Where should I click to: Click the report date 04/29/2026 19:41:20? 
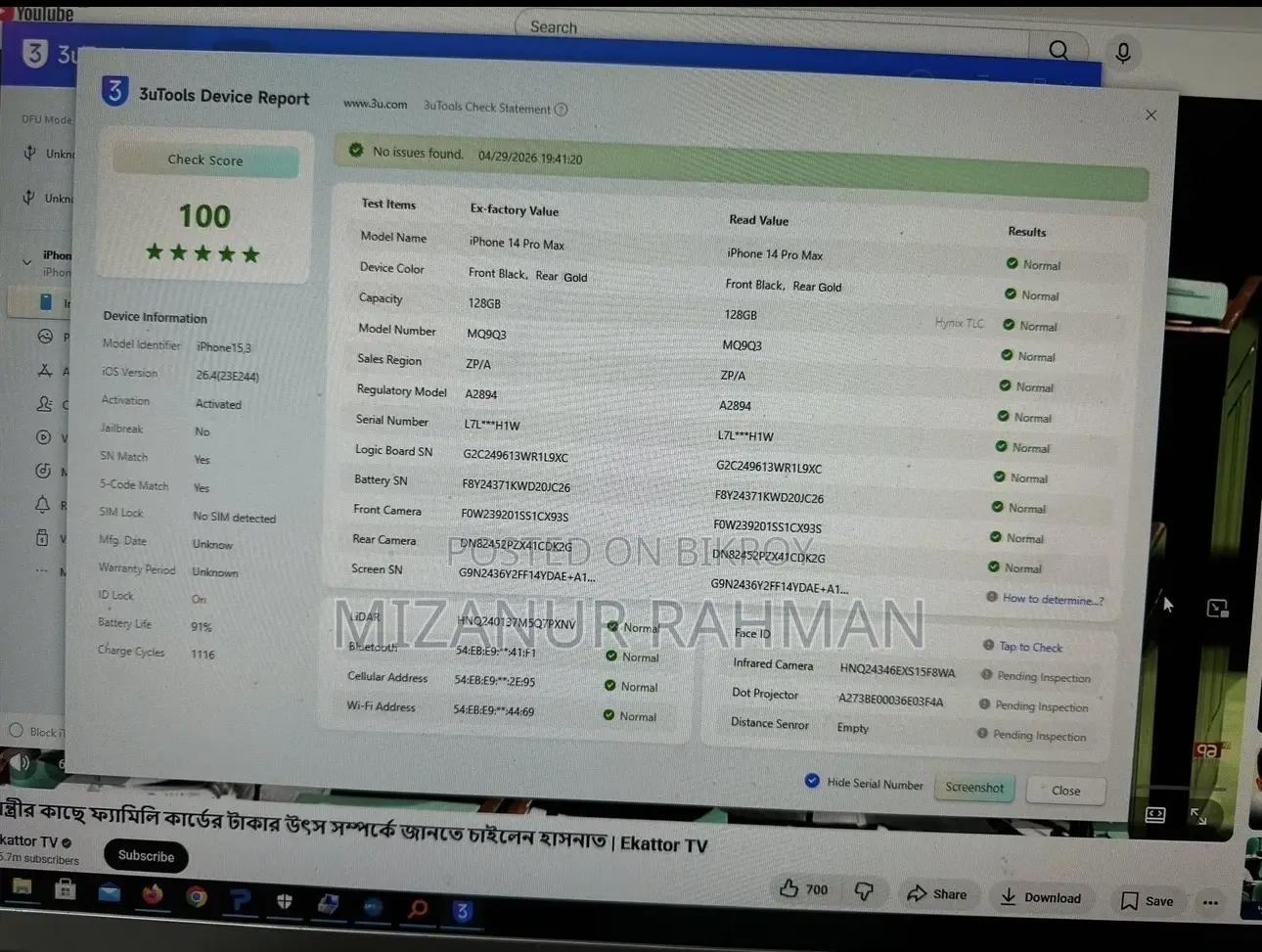pyautogui.click(x=530, y=158)
